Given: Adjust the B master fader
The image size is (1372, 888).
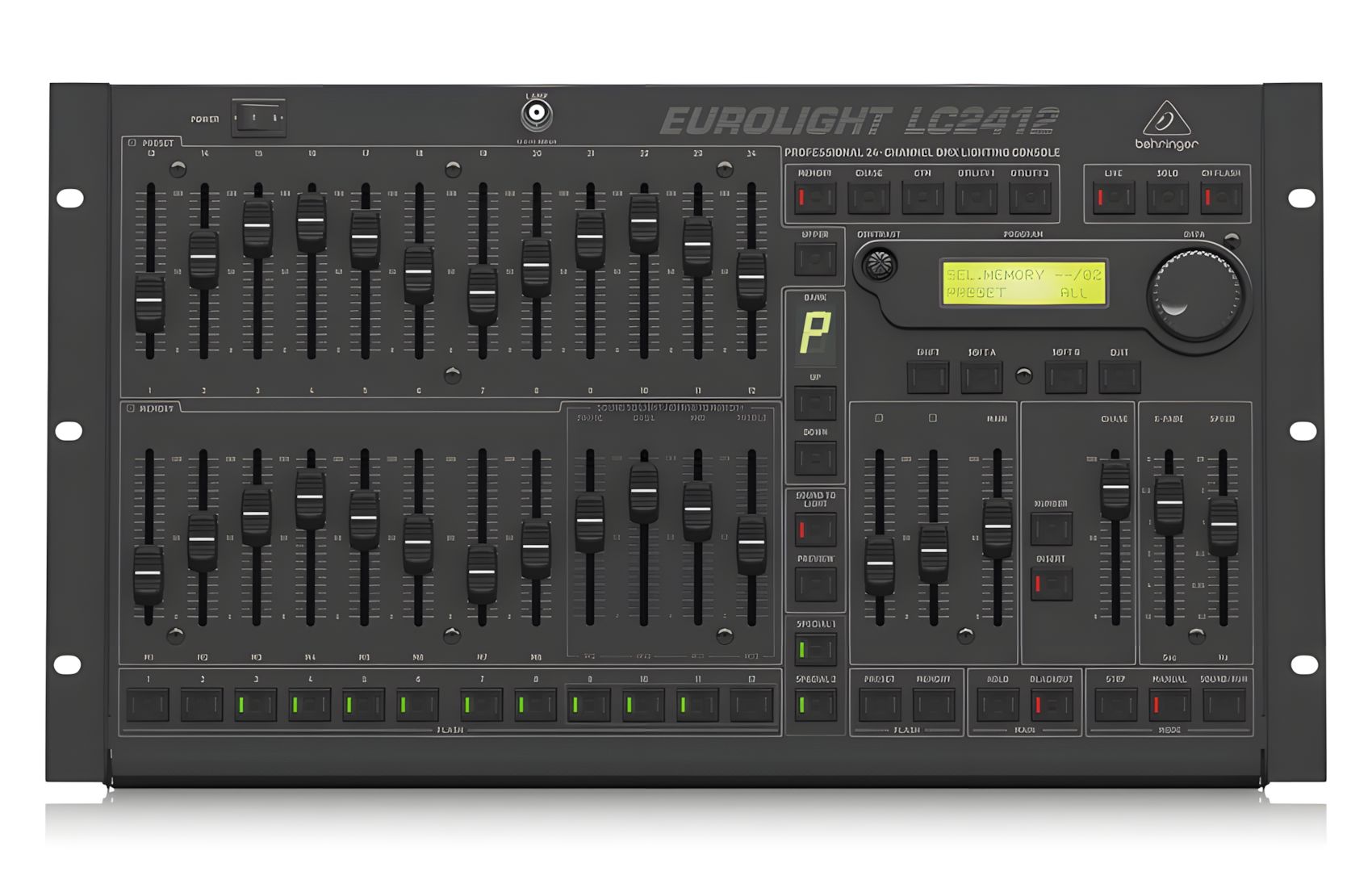Looking at the screenshot, I should pos(934,554).
